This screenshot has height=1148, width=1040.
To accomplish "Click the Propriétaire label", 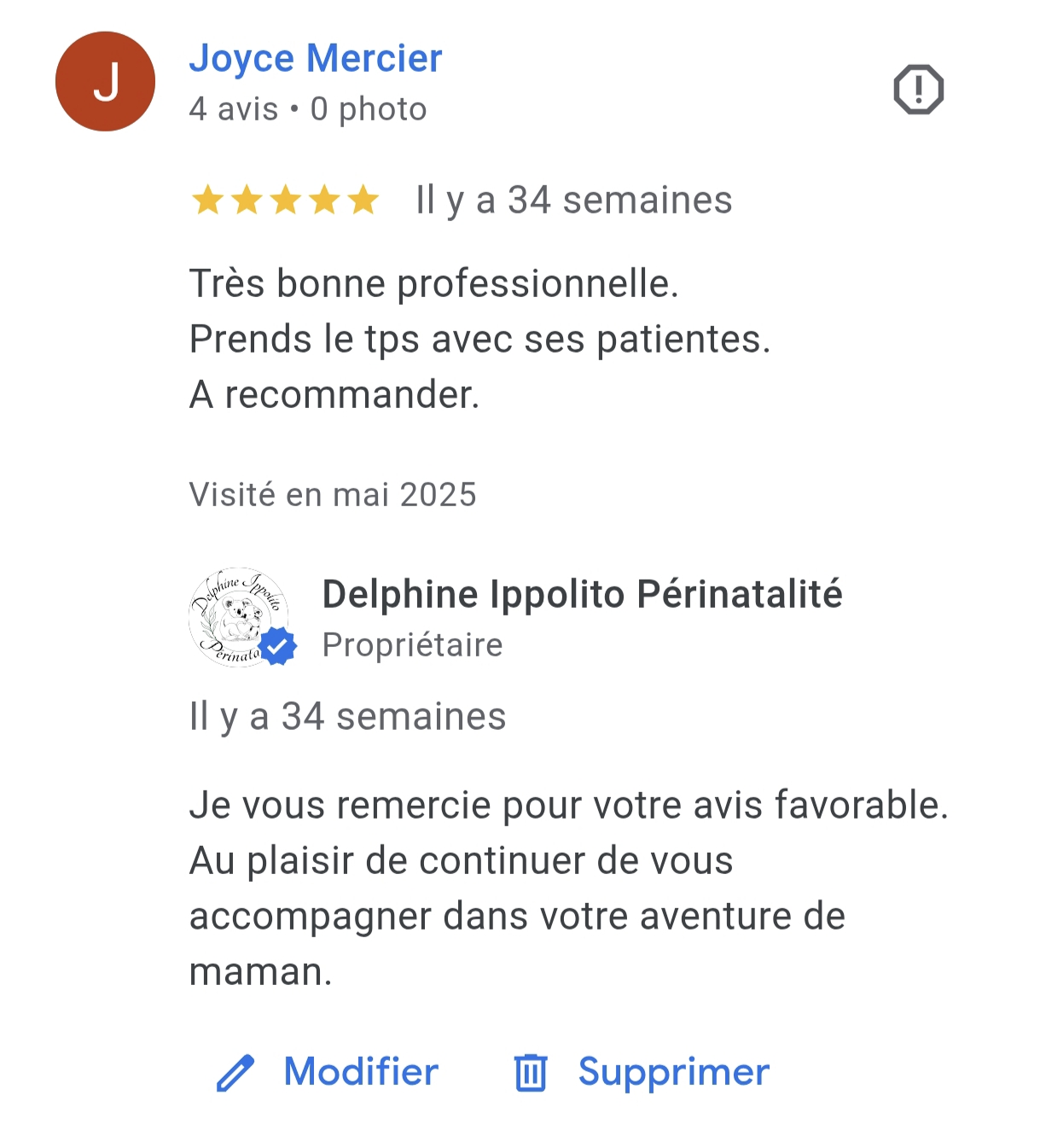I will (412, 645).
